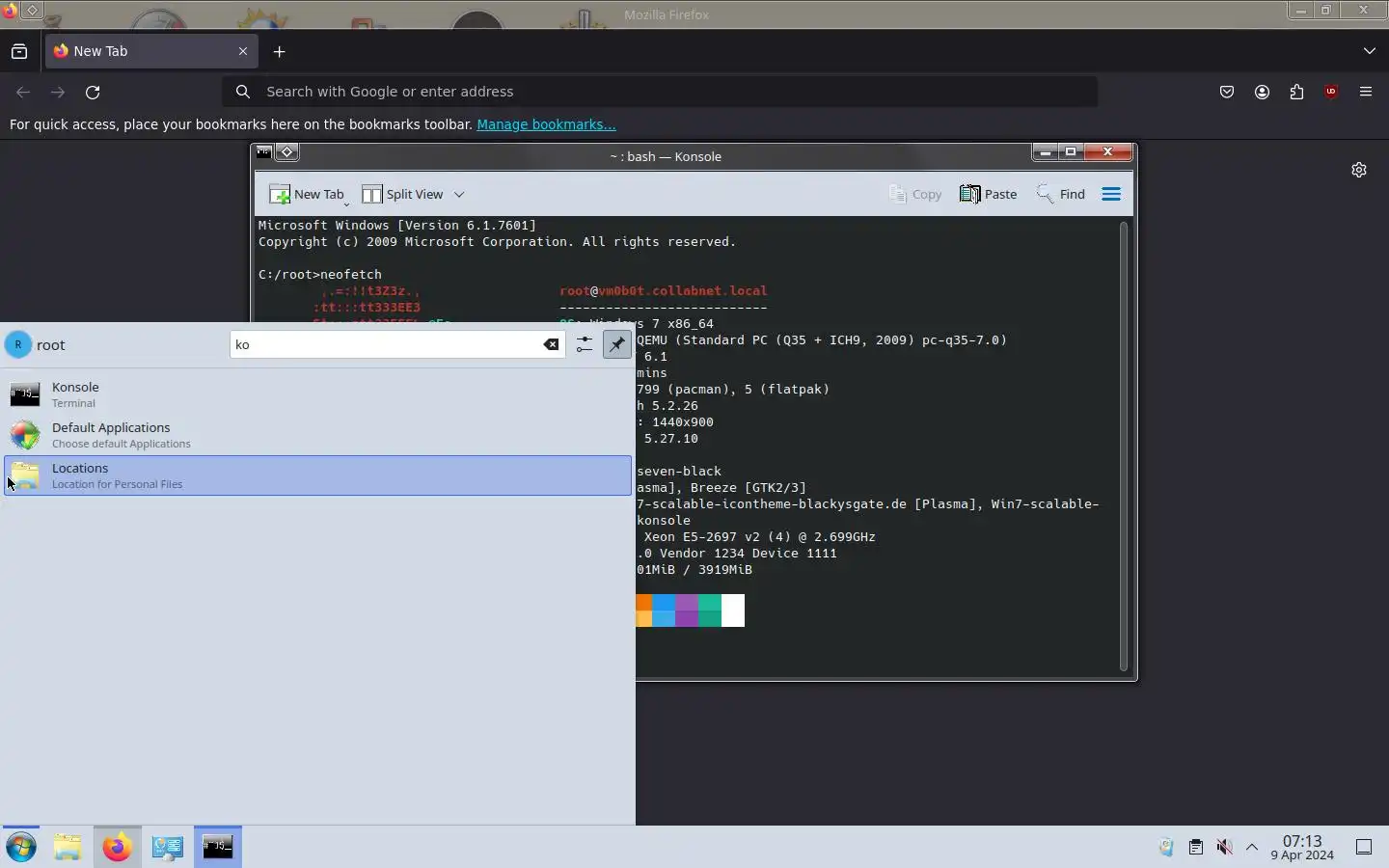Click Firefox back arrow
This screenshot has height=868, width=1389.
click(23, 92)
